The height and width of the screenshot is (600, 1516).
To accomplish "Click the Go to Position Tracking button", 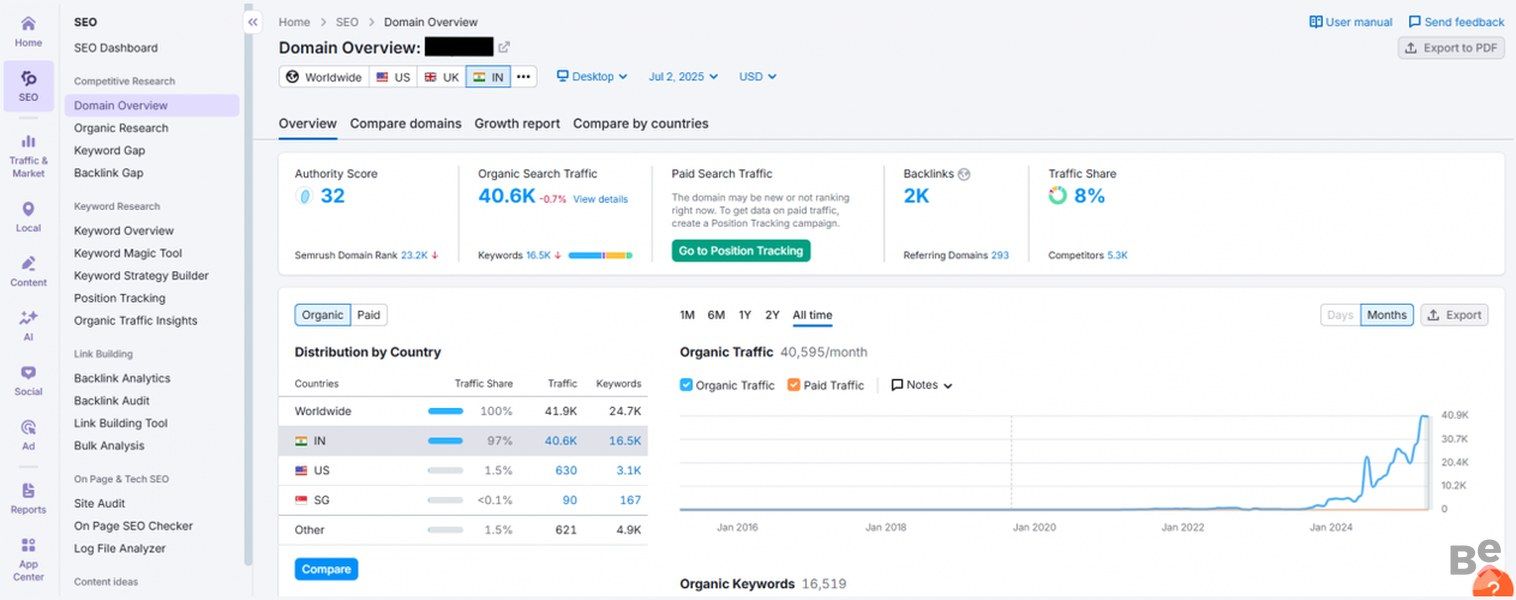I will click(x=740, y=251).
